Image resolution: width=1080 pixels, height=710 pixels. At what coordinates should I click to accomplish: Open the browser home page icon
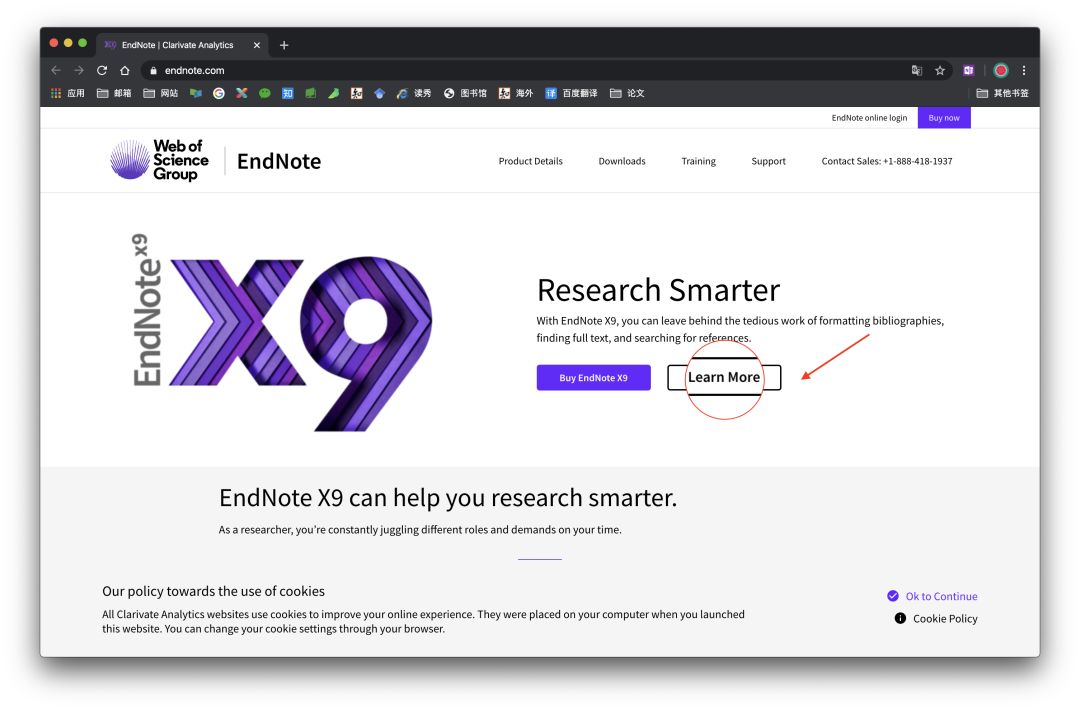(125, 70)
